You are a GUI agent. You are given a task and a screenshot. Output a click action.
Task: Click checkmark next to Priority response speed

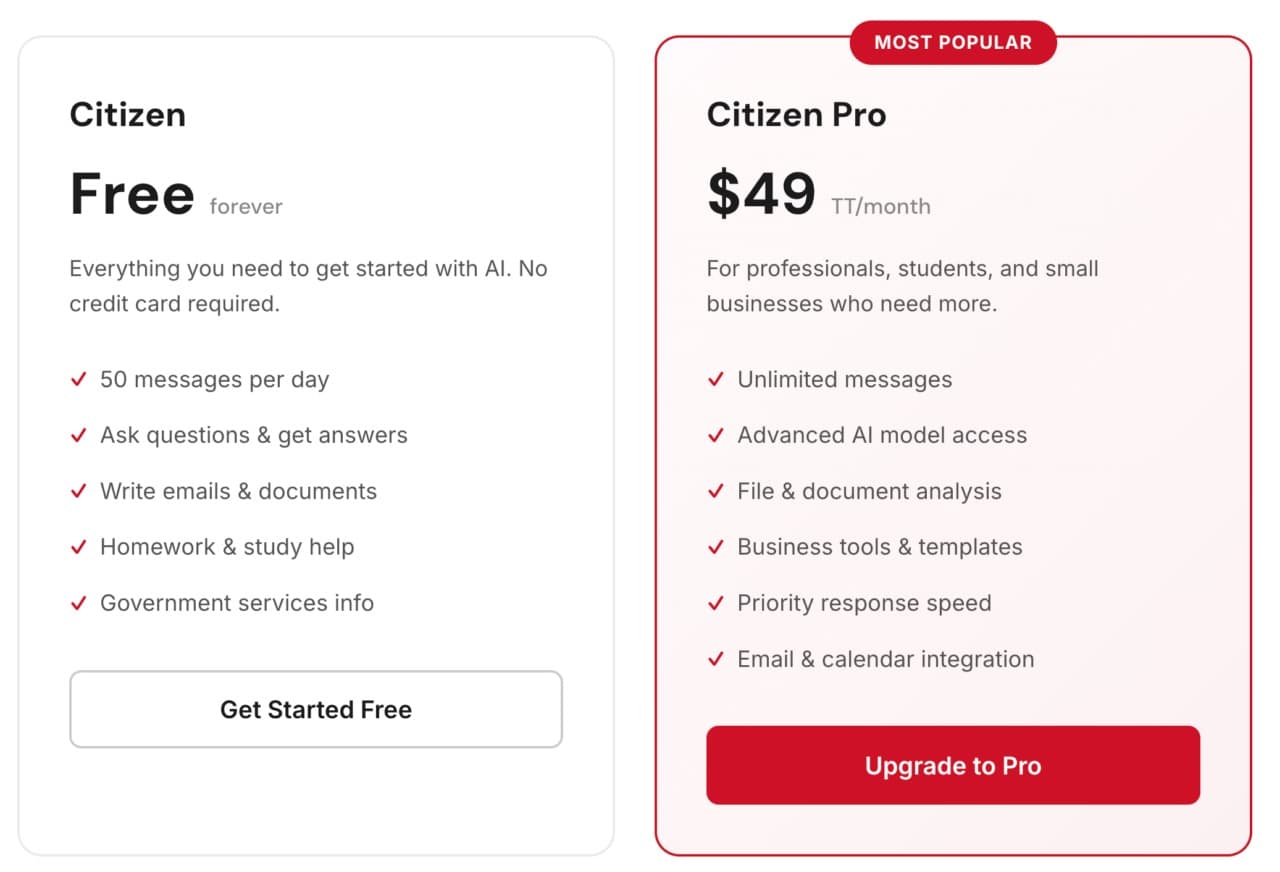point(715,604)
